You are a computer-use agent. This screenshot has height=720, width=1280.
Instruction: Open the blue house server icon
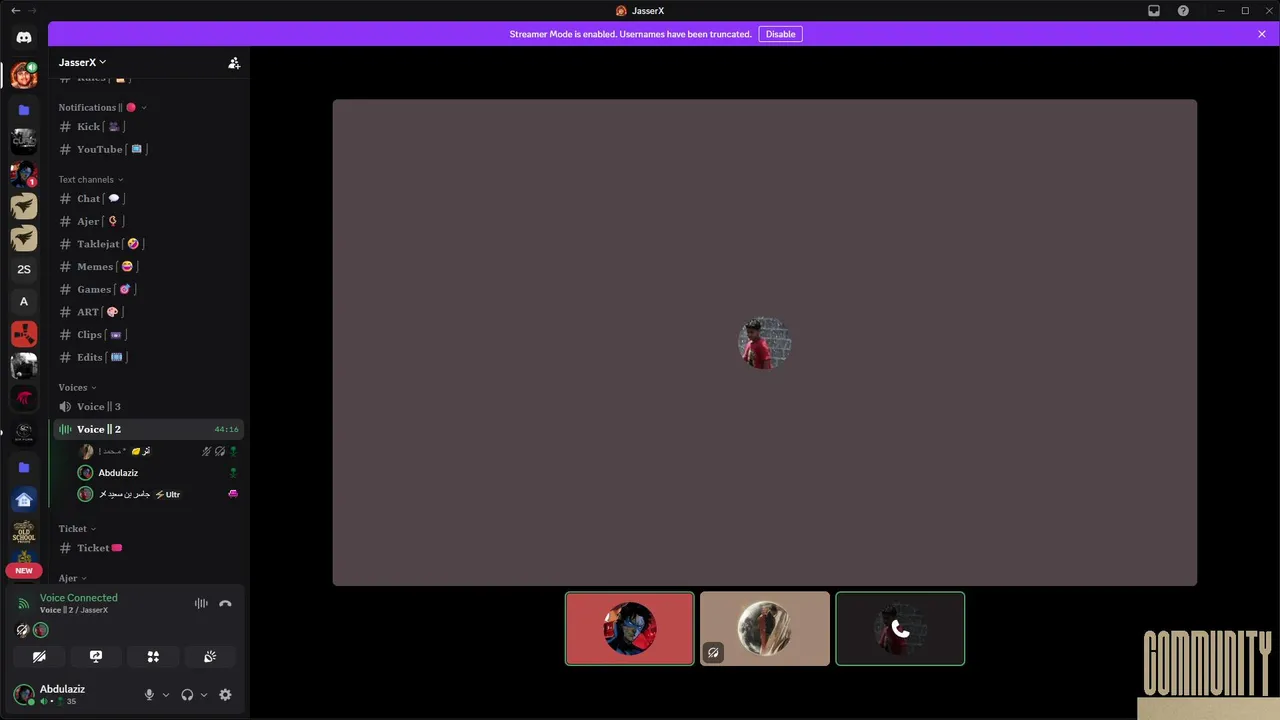click(x=24, y=500)
